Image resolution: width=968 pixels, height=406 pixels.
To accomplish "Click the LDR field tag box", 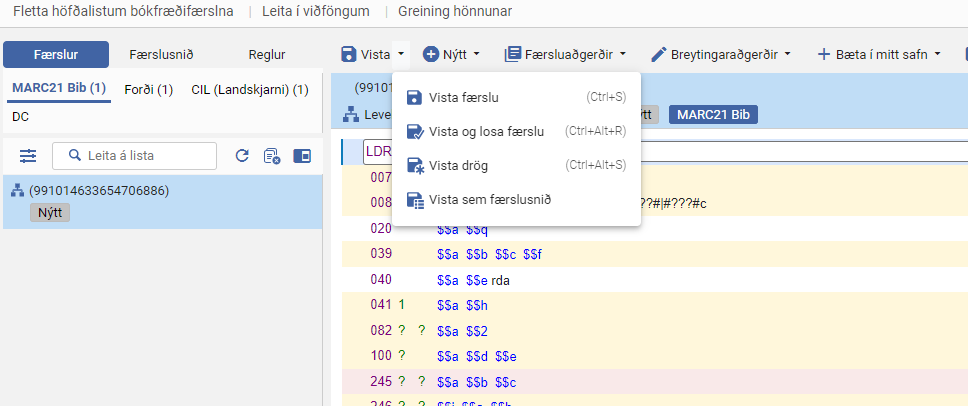I will click(378, 151).
